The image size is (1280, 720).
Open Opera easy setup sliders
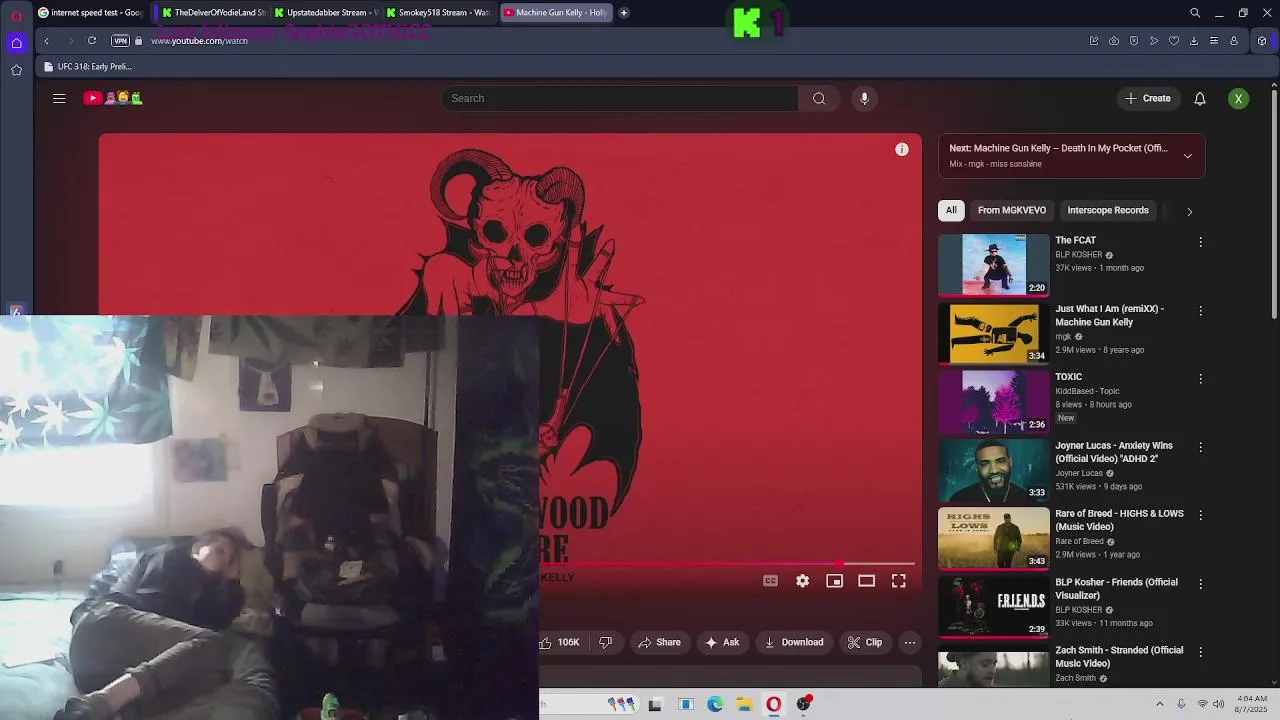click(1214, 41)
